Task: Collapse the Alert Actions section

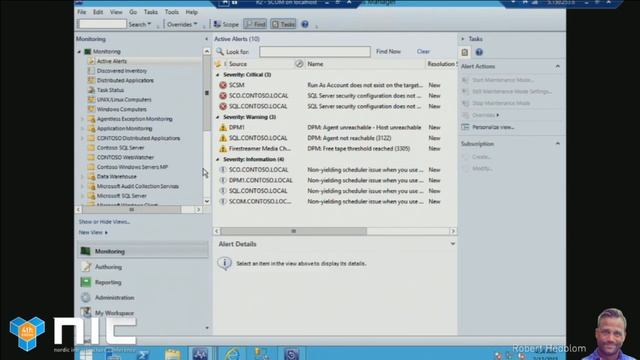Action: click(558, 66)
